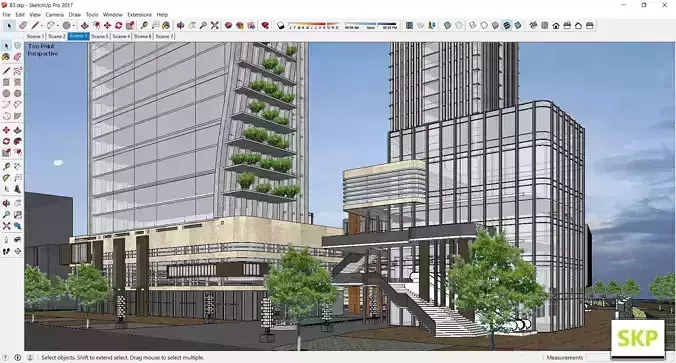Click Zoom Extents in the Getting Started toolbar
Image resolution: width=676 pixels, height=363 pixels.
tap(214, 25)
